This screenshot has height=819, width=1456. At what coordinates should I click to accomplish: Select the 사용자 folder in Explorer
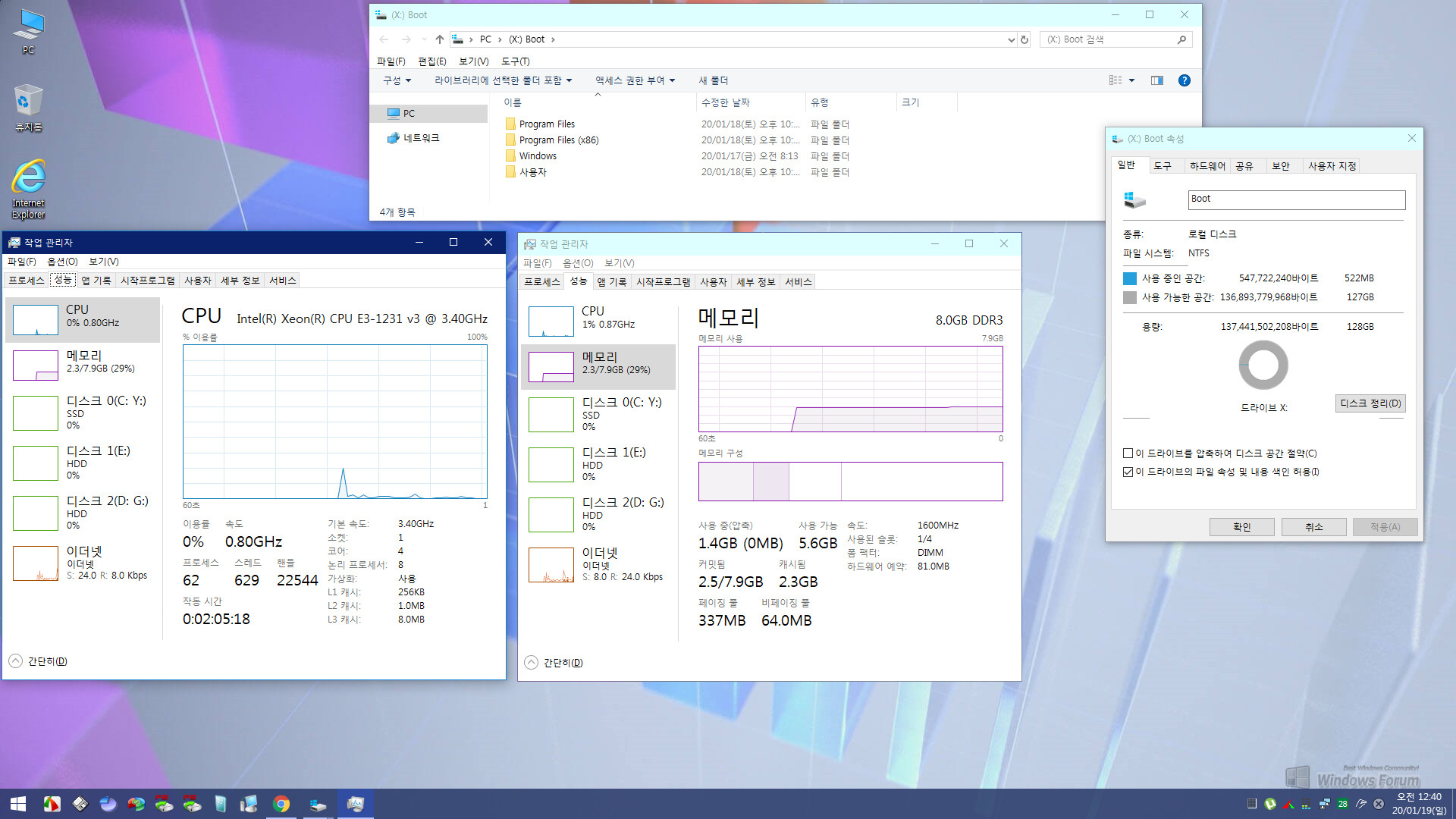coord(526,172)
